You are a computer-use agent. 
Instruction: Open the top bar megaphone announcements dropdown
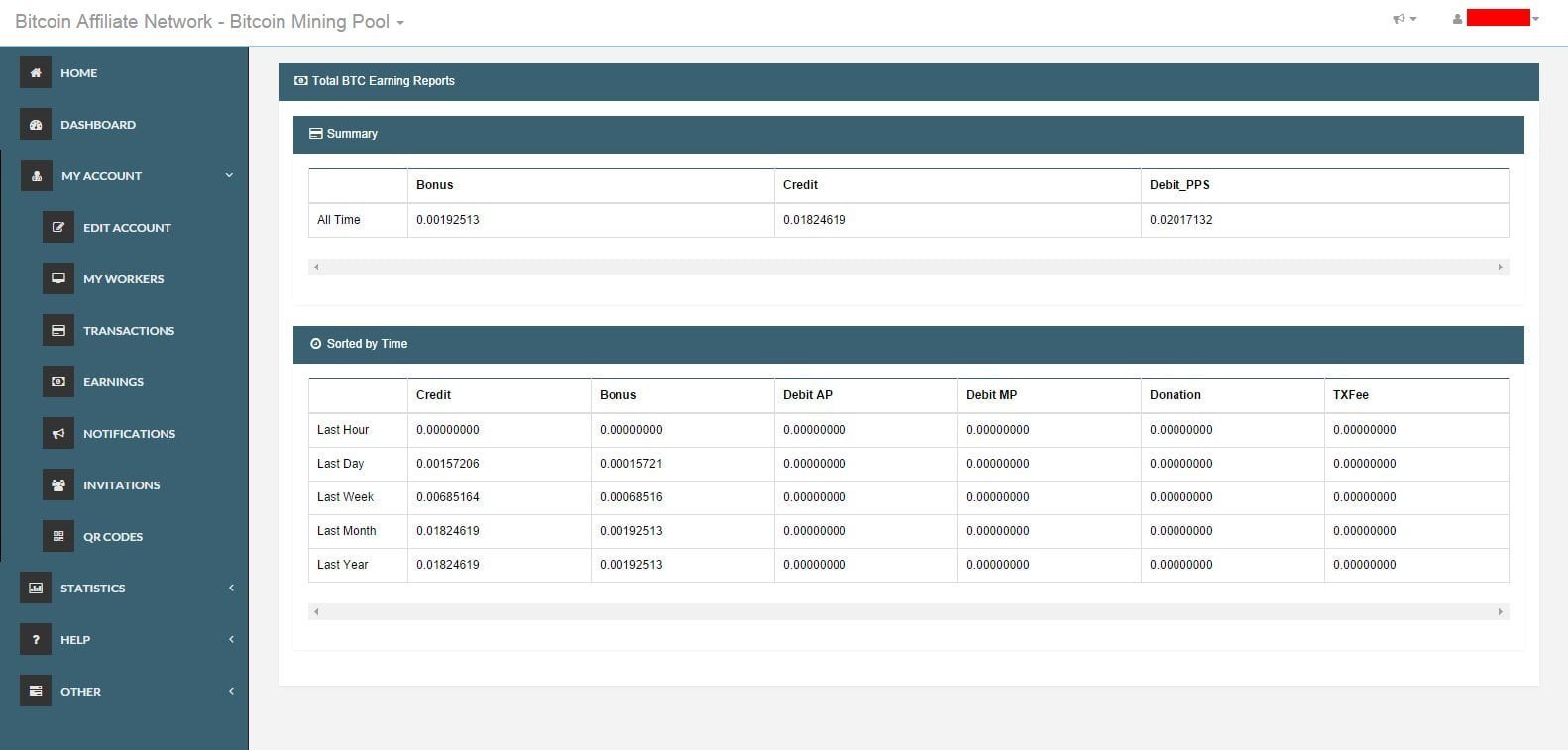click(1404, 19)
